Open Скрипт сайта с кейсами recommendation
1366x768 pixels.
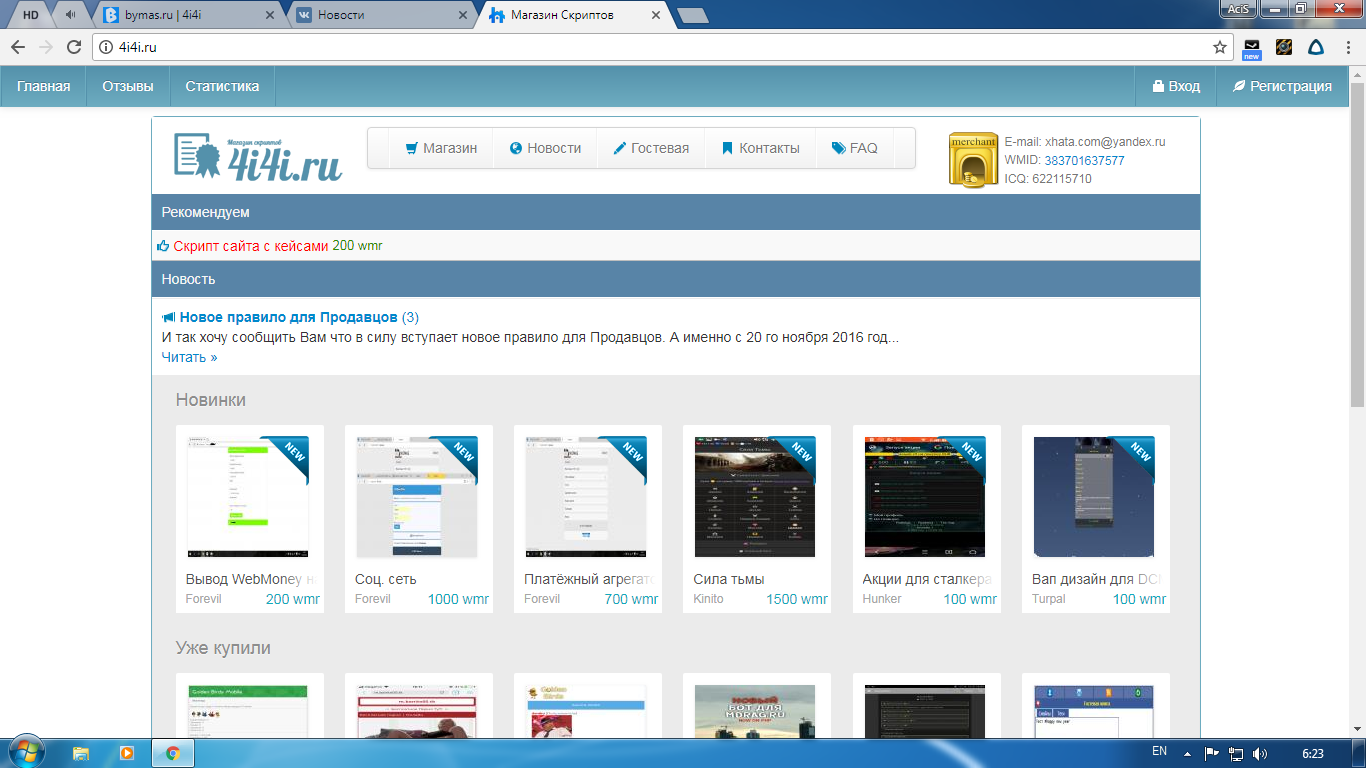tap(250, 246)
